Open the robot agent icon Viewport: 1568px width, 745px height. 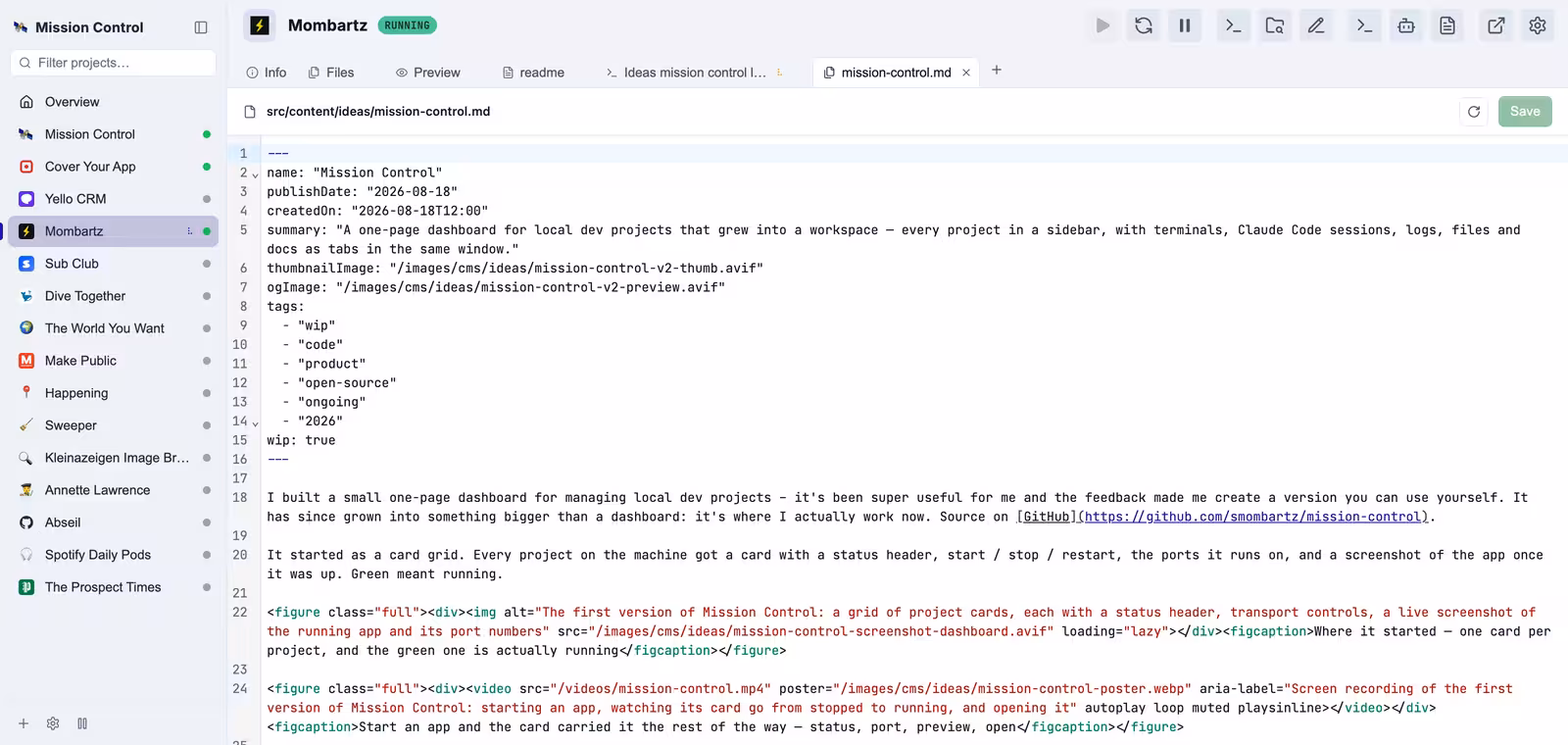[1406, 25]
